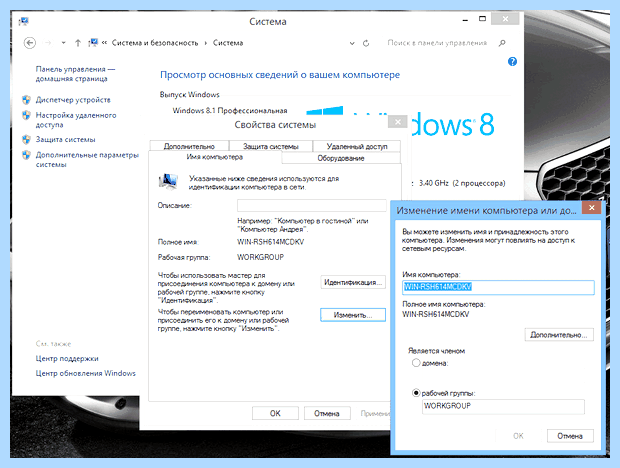Switch to the Защита системы tab
Viewport: 620px width, 468px height.
(271, 146)
